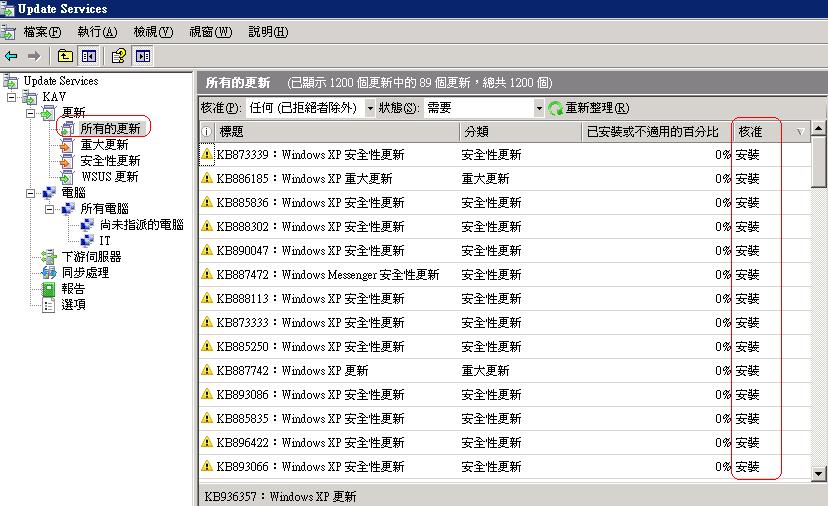Open the column chooser arrow beside 核准 header
This screenshot has width=828, height=506.
801,132
